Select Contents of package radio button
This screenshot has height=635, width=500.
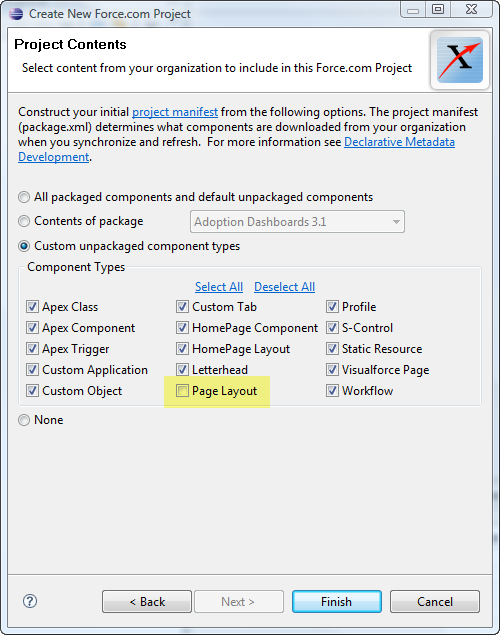pos(24,221)
